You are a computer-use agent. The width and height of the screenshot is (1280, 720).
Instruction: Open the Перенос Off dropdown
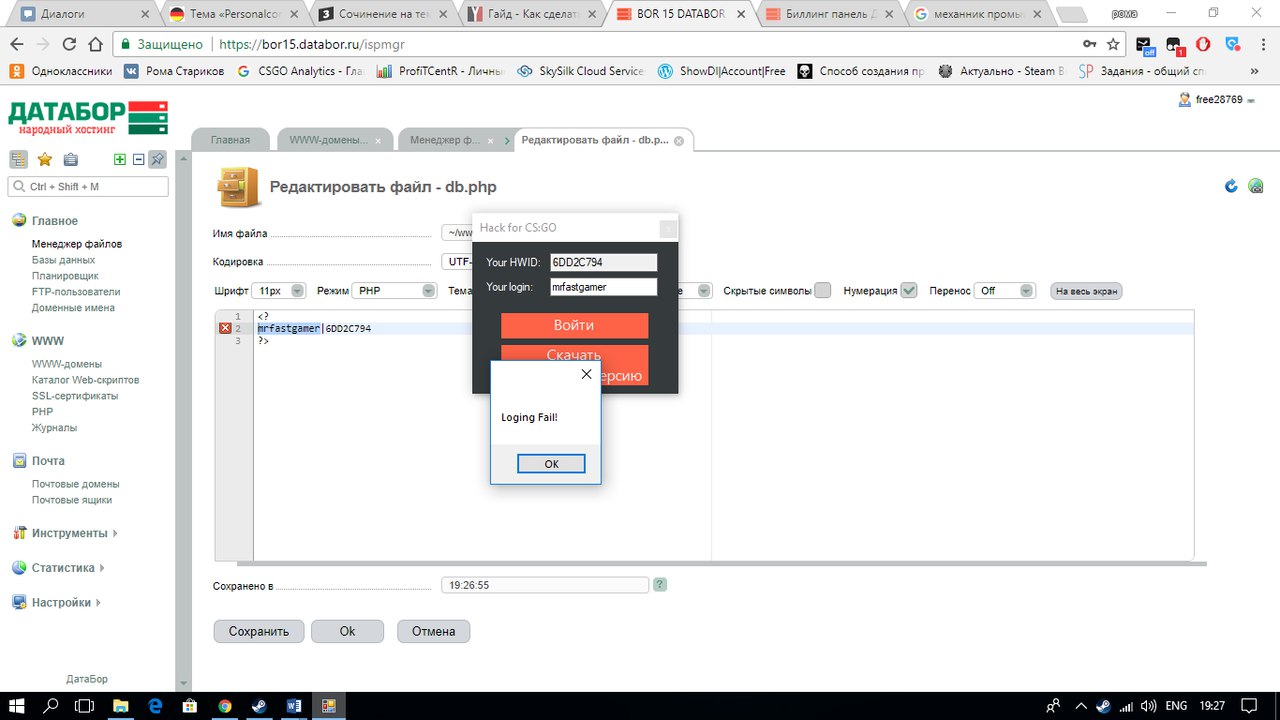(1005, 291)
